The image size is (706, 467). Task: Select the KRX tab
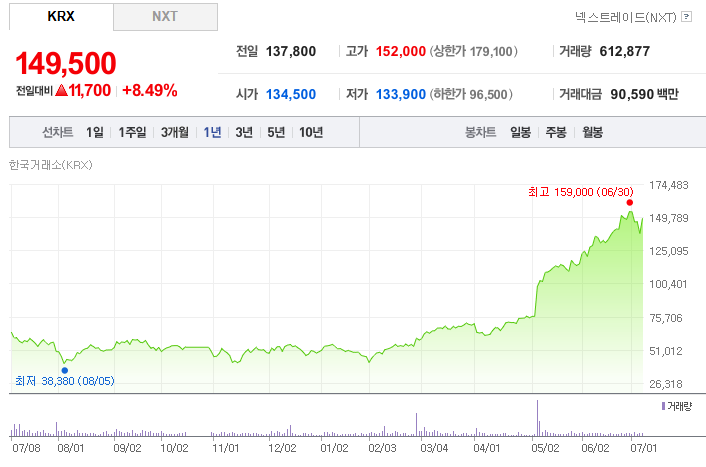(61, 17)
